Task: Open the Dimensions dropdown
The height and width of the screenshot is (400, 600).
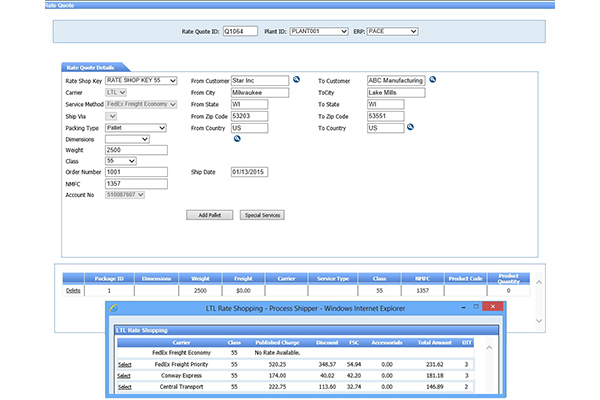Action: click(127, 139)
